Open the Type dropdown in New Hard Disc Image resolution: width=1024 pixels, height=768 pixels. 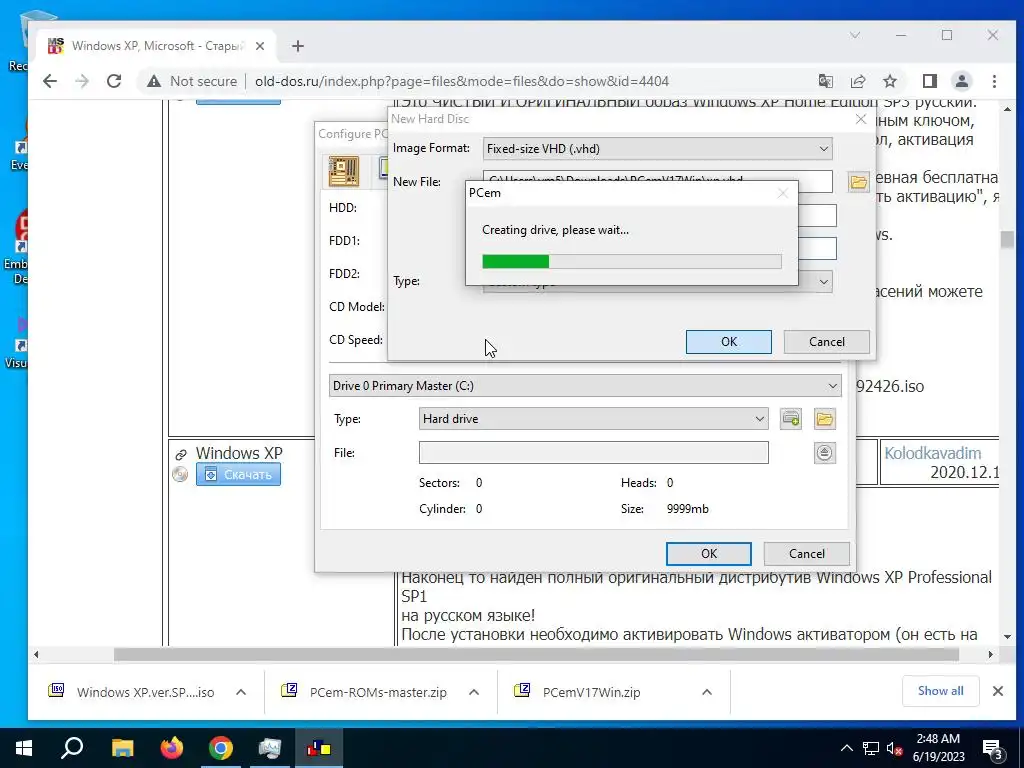[823, 281]
